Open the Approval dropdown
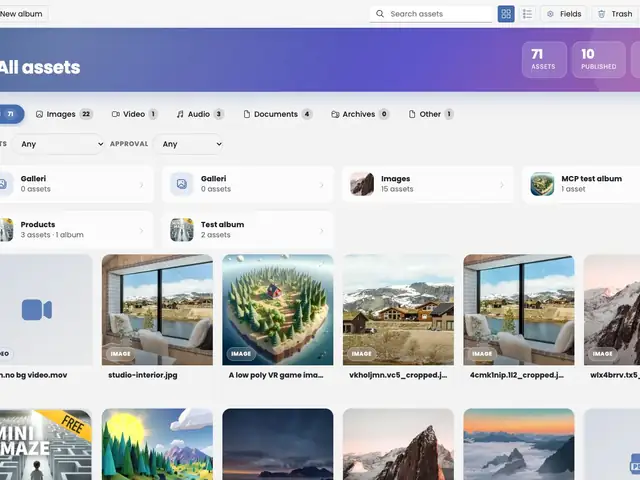 (189, 144)
